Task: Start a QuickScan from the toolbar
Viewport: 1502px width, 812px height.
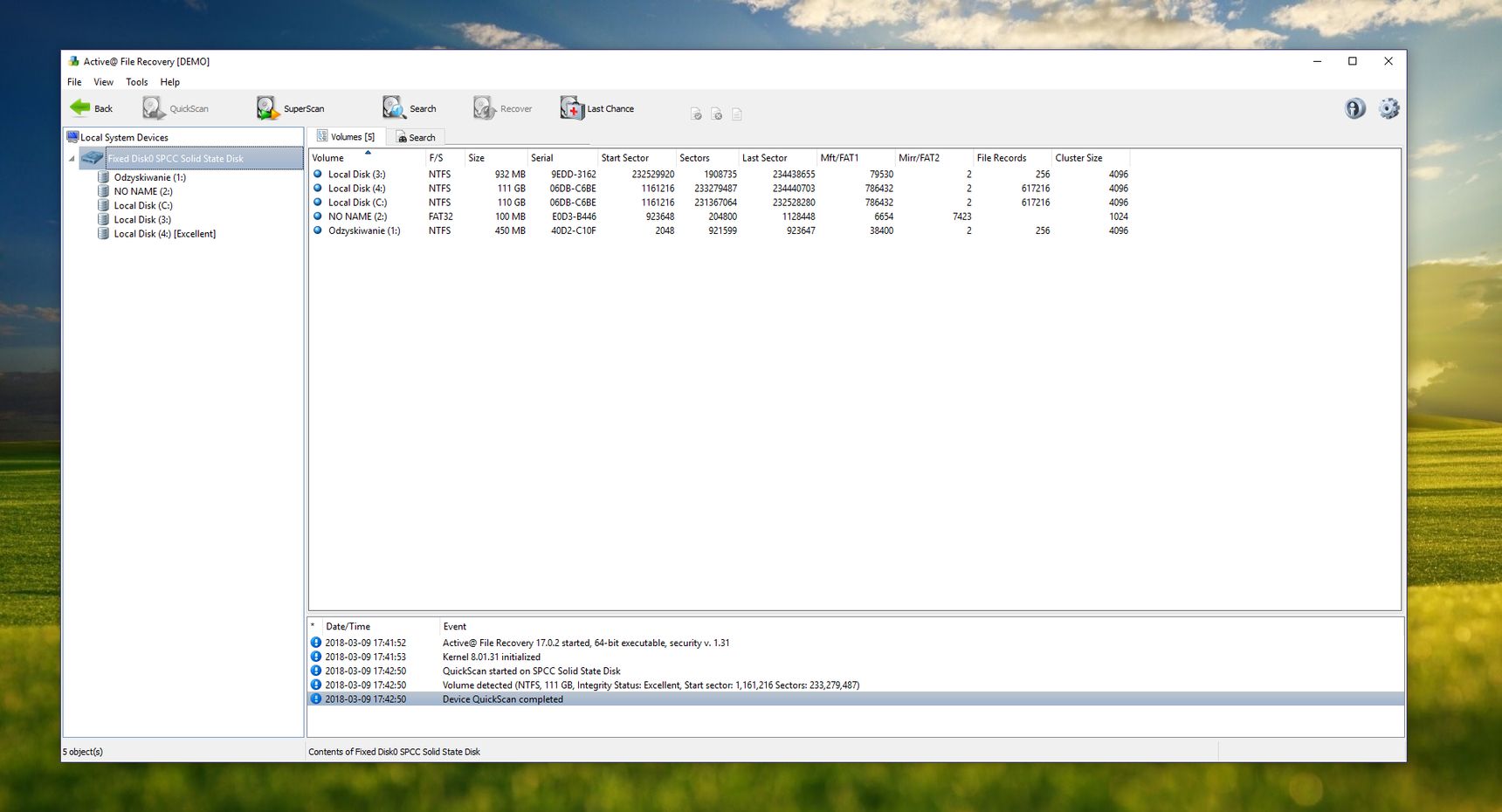Action: pos(176,108)
